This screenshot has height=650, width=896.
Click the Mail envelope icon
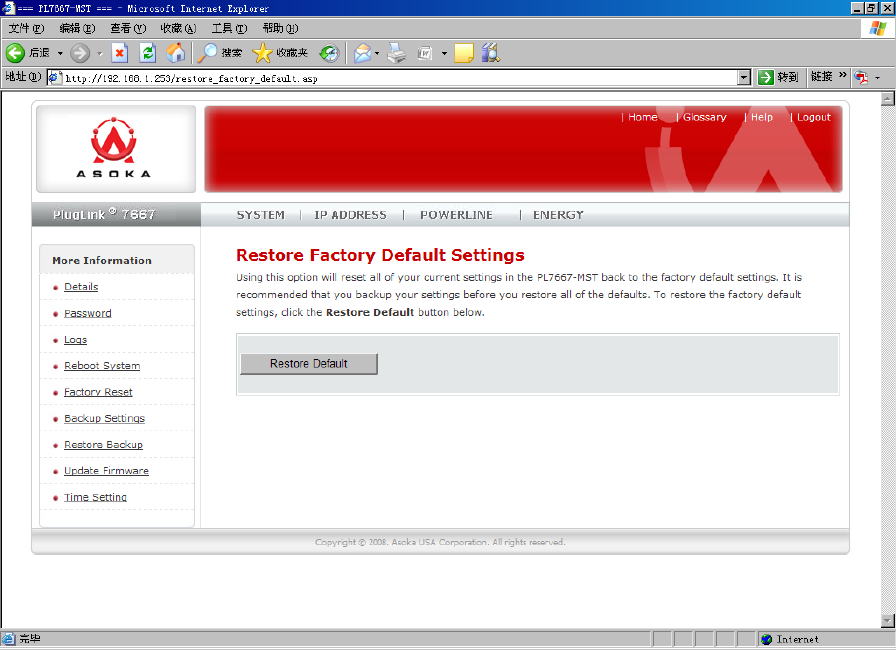pyautogui.click(x=362, y=53)
